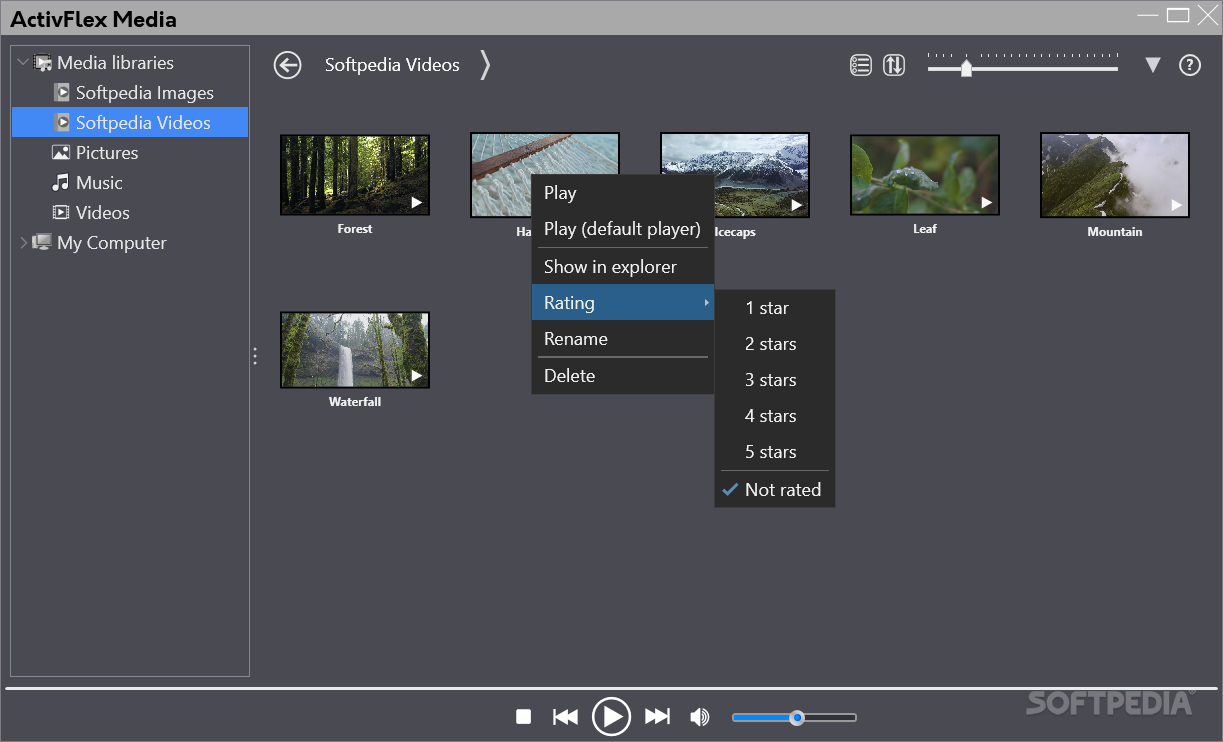Viewport: 1223px width, 742px height.
Task: Click the Softpedia Images library icon
Action: (61, 93)
